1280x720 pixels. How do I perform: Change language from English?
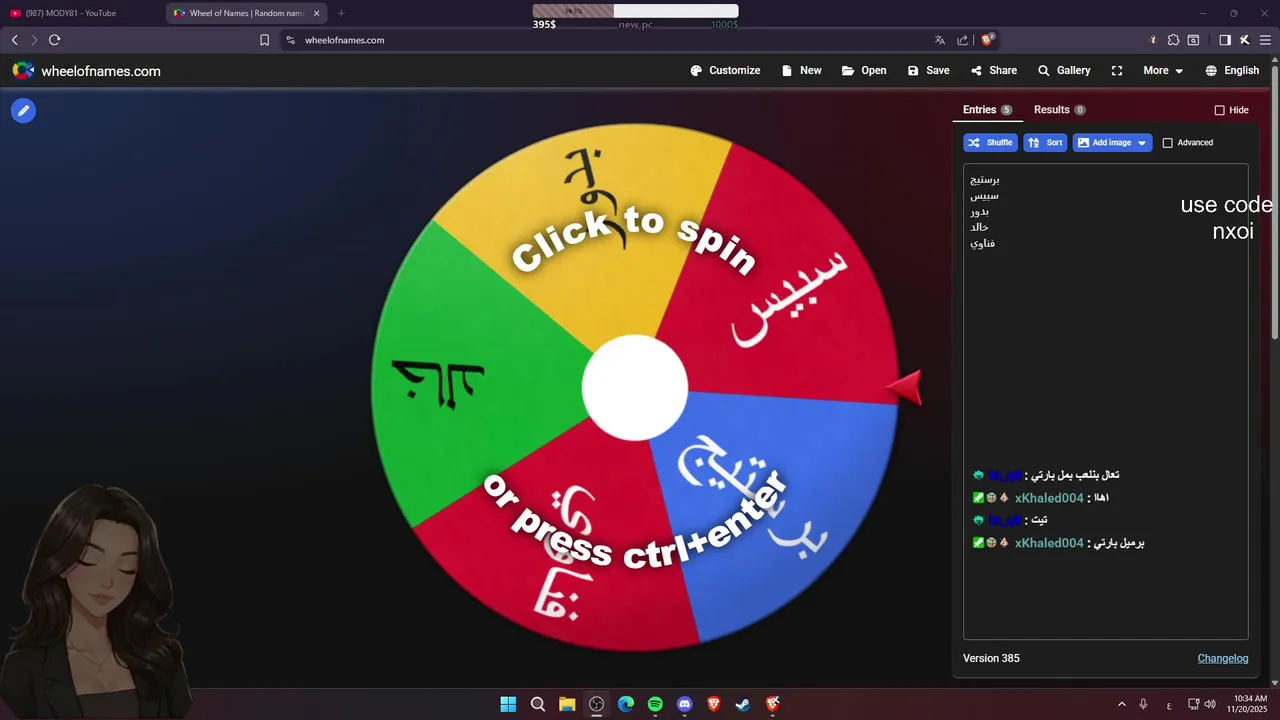(x=1232, y=71)
